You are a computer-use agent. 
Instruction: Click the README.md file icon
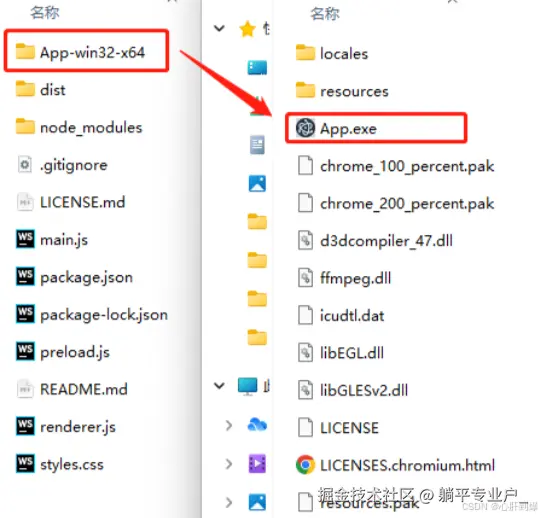[x=25, y=389]
